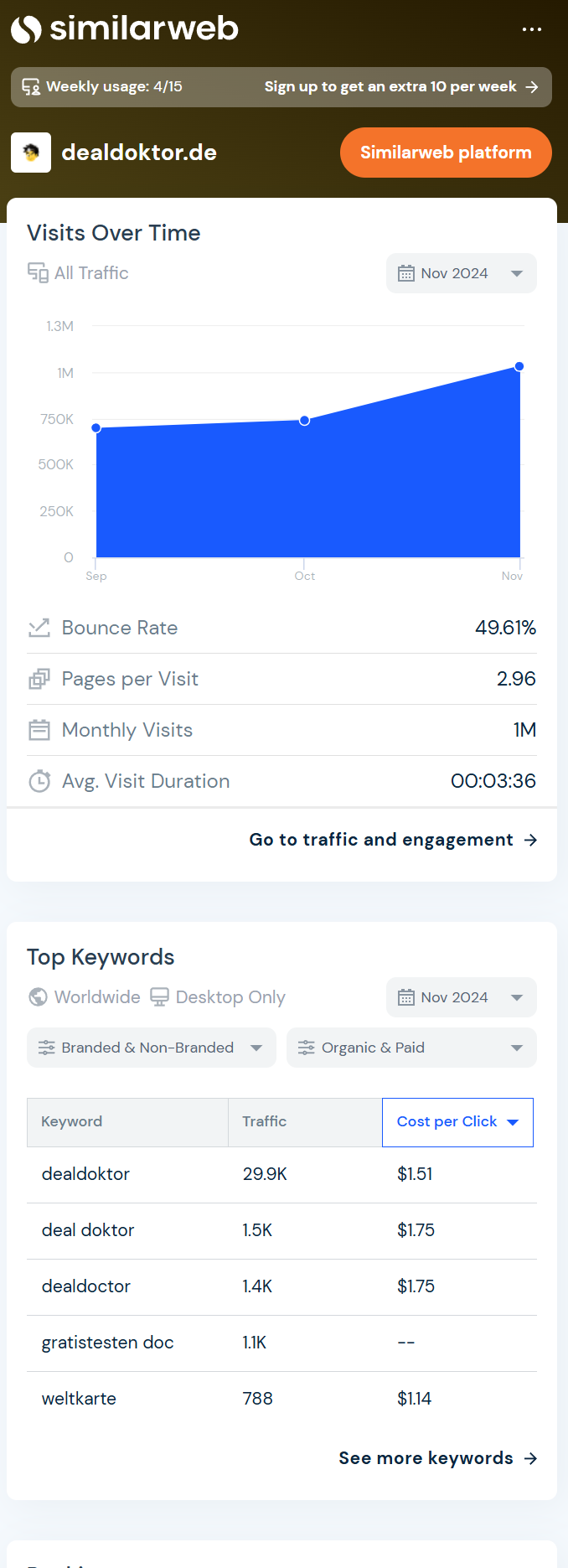Image resolution: width=568 pixels, height=1568 pixels.
Task: Click the Monthly Visits calendar icon
Action: tap(39, 730)
